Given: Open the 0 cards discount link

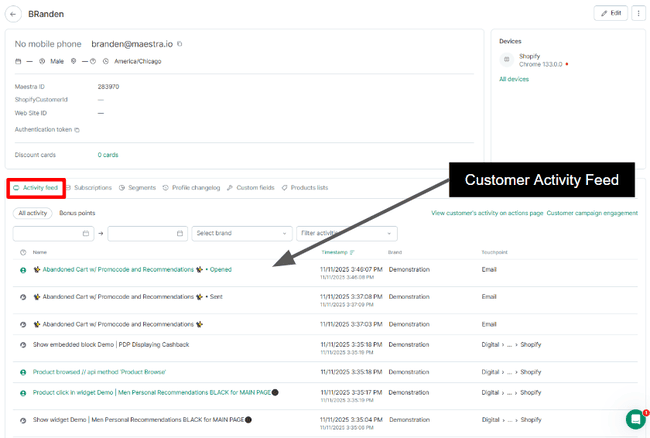Looking at the screenshot, I should 108,155.
